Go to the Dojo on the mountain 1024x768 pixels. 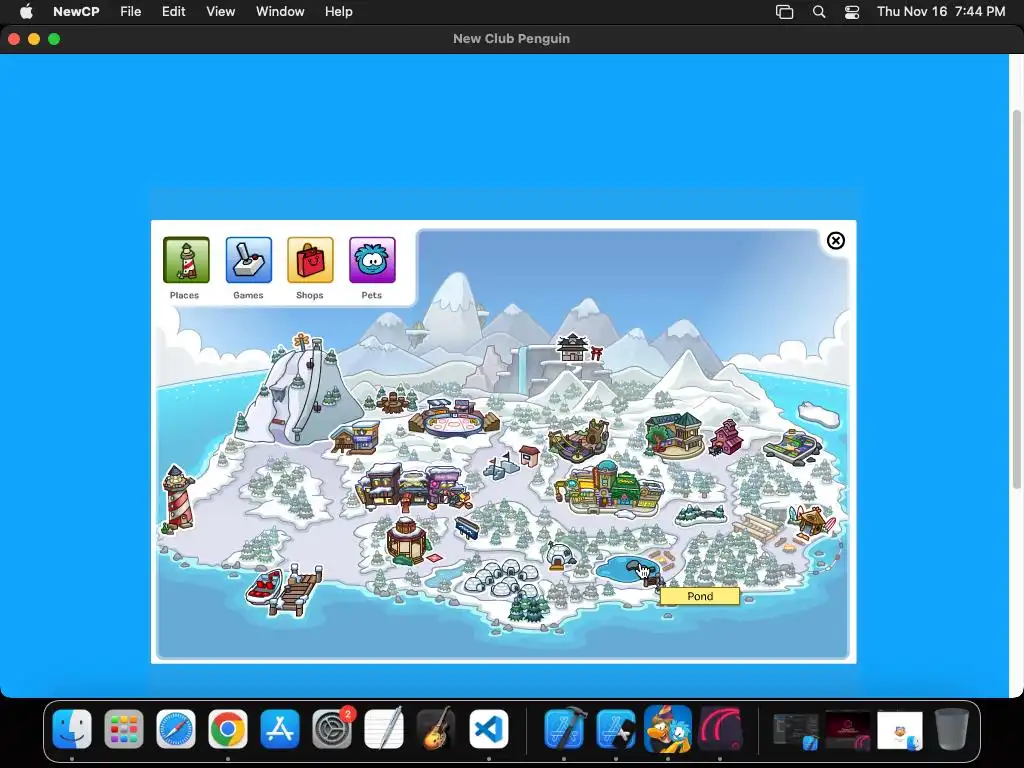pyautogui.click(x=573, y=347)
